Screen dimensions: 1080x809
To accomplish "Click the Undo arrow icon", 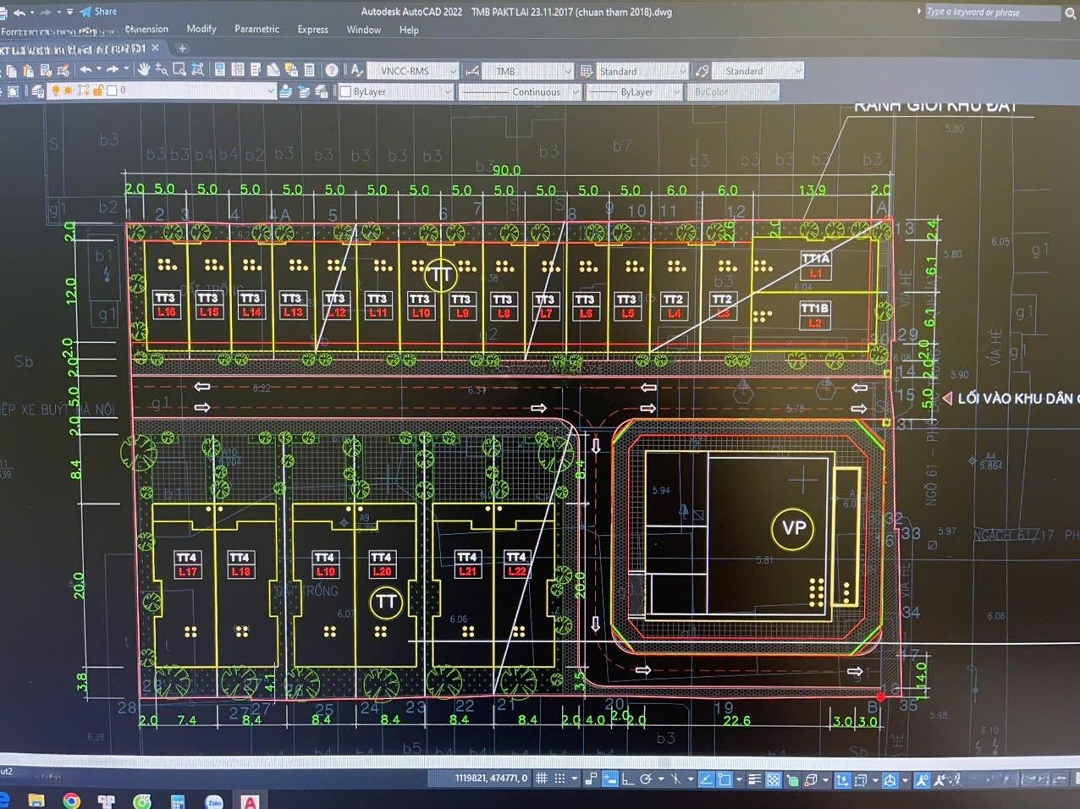I will pyautogui.click(x=85, y=69).
